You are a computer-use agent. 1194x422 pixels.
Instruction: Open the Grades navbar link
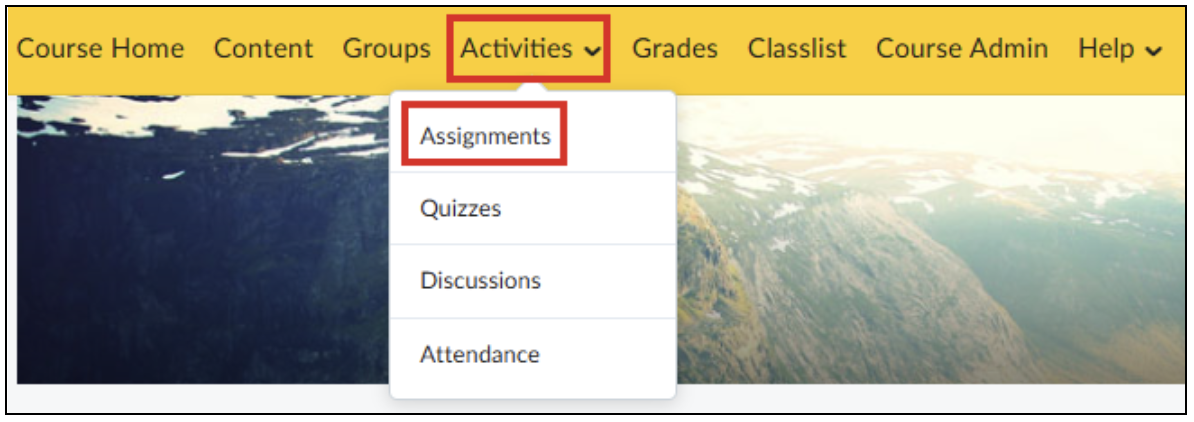[x=675, y=49]
